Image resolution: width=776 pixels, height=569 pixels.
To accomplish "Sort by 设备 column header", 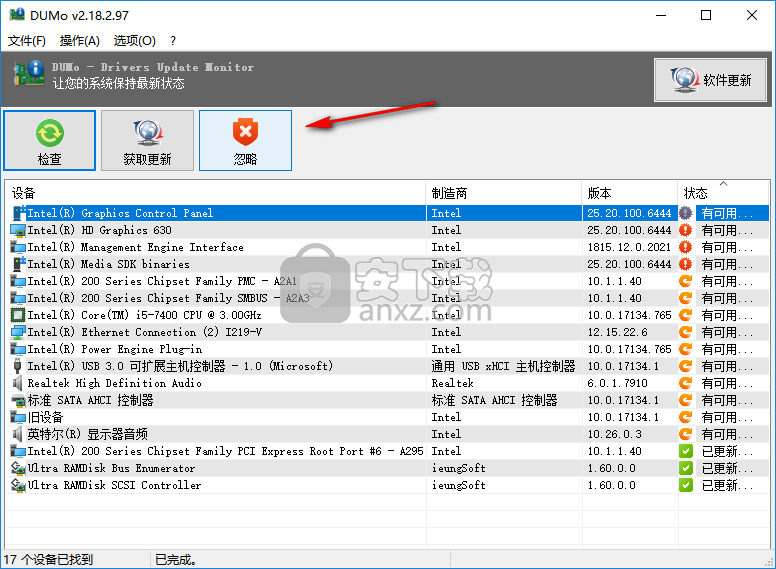I will coord(215,193).
